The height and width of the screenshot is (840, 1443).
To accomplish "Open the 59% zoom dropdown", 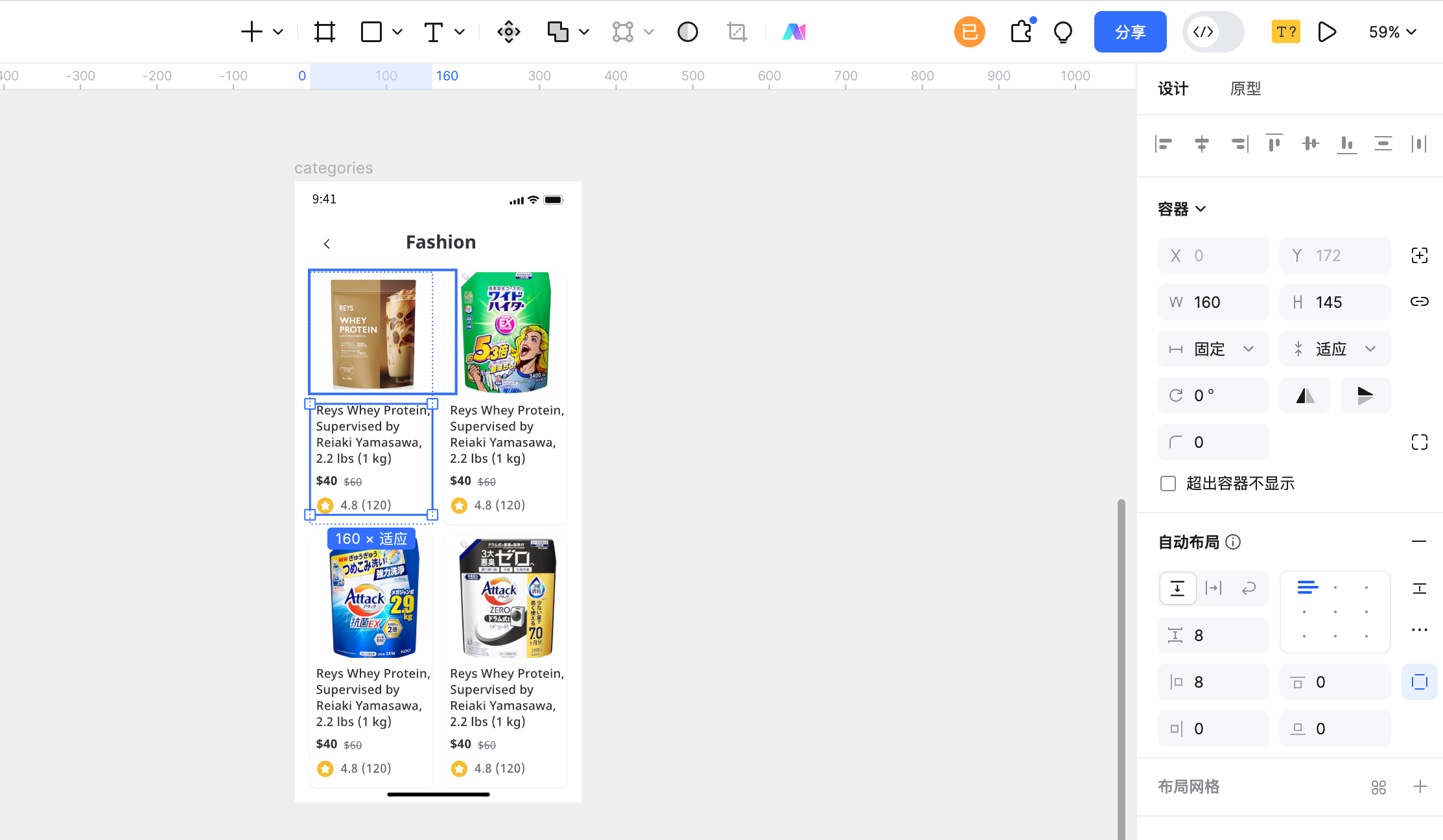I will tap(1392, 32).
